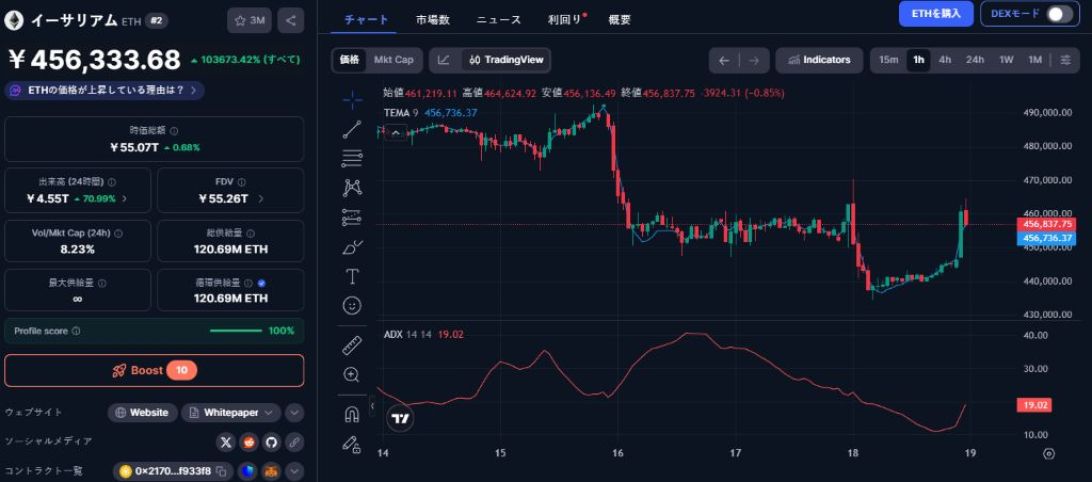
Task: Set interval to 1M
Action: pyautogui.click(x=1036, y=60)
